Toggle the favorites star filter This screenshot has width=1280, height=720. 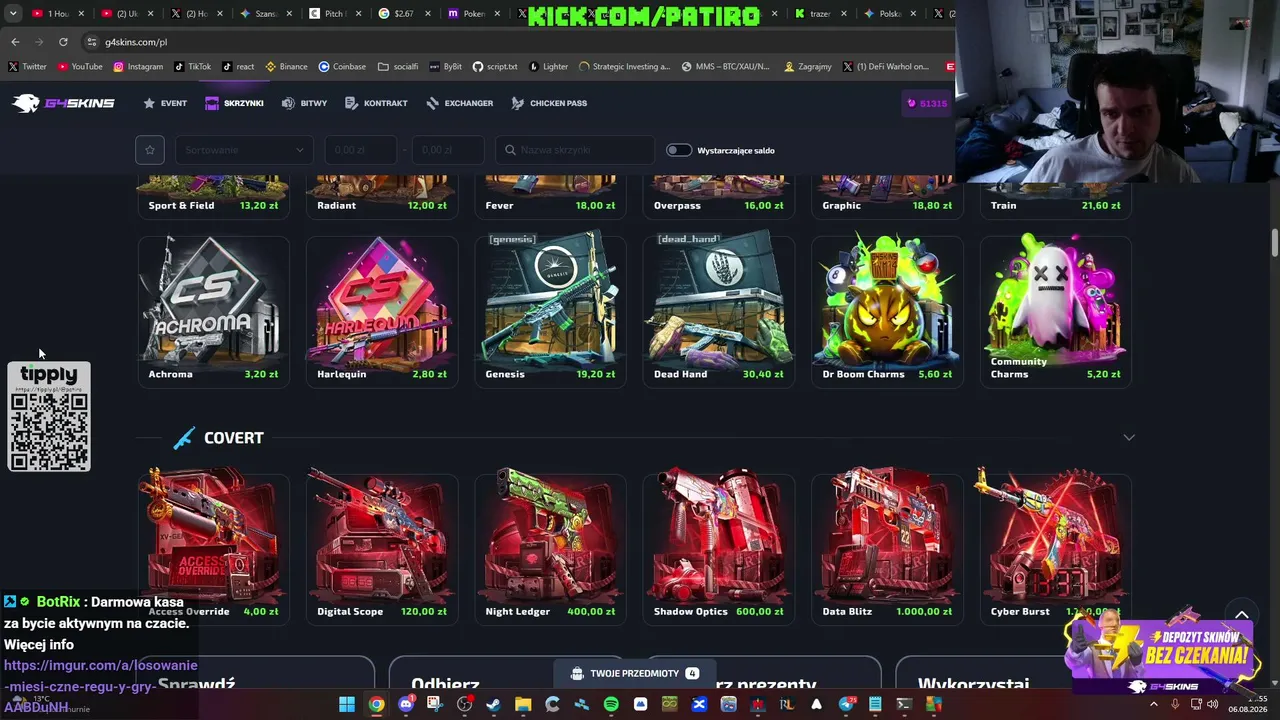click(x=150, y=150)
